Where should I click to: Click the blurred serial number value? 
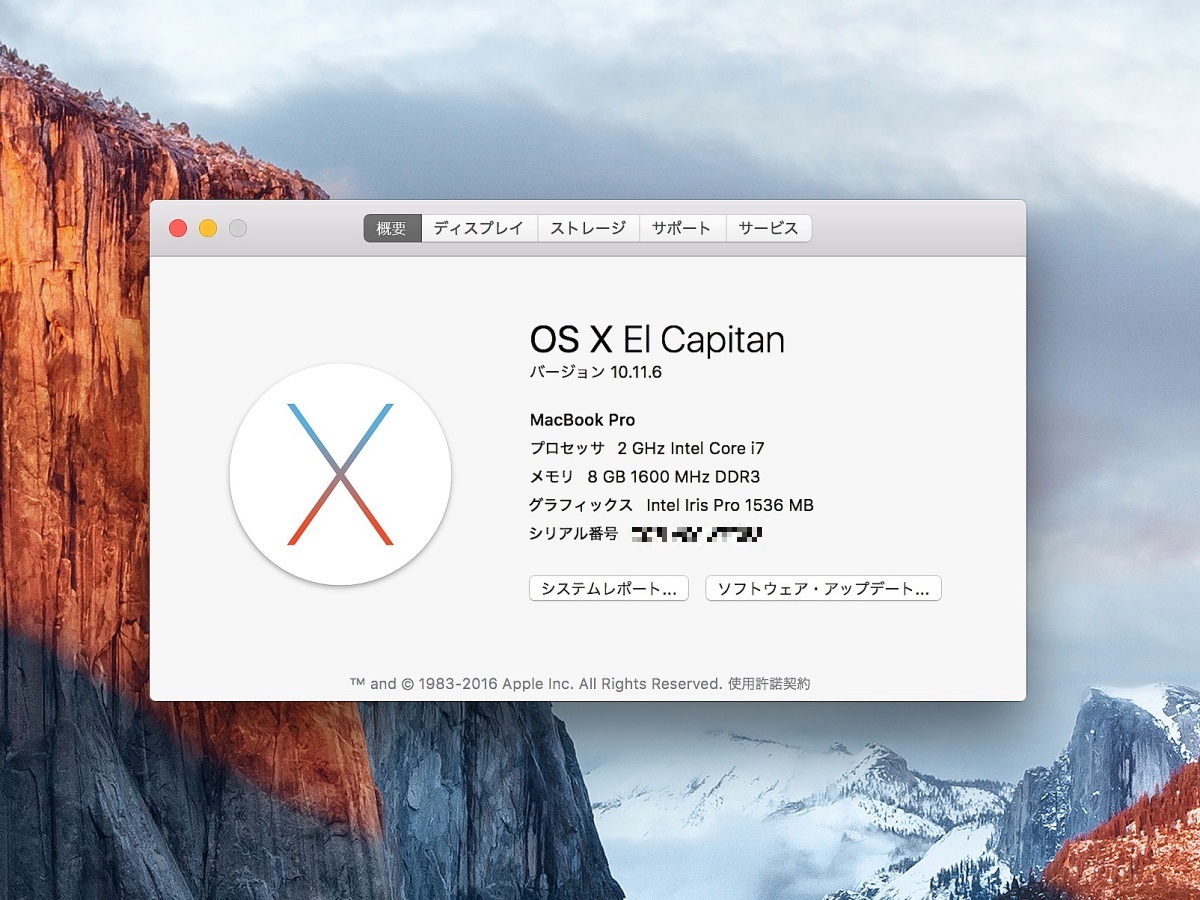698,534
